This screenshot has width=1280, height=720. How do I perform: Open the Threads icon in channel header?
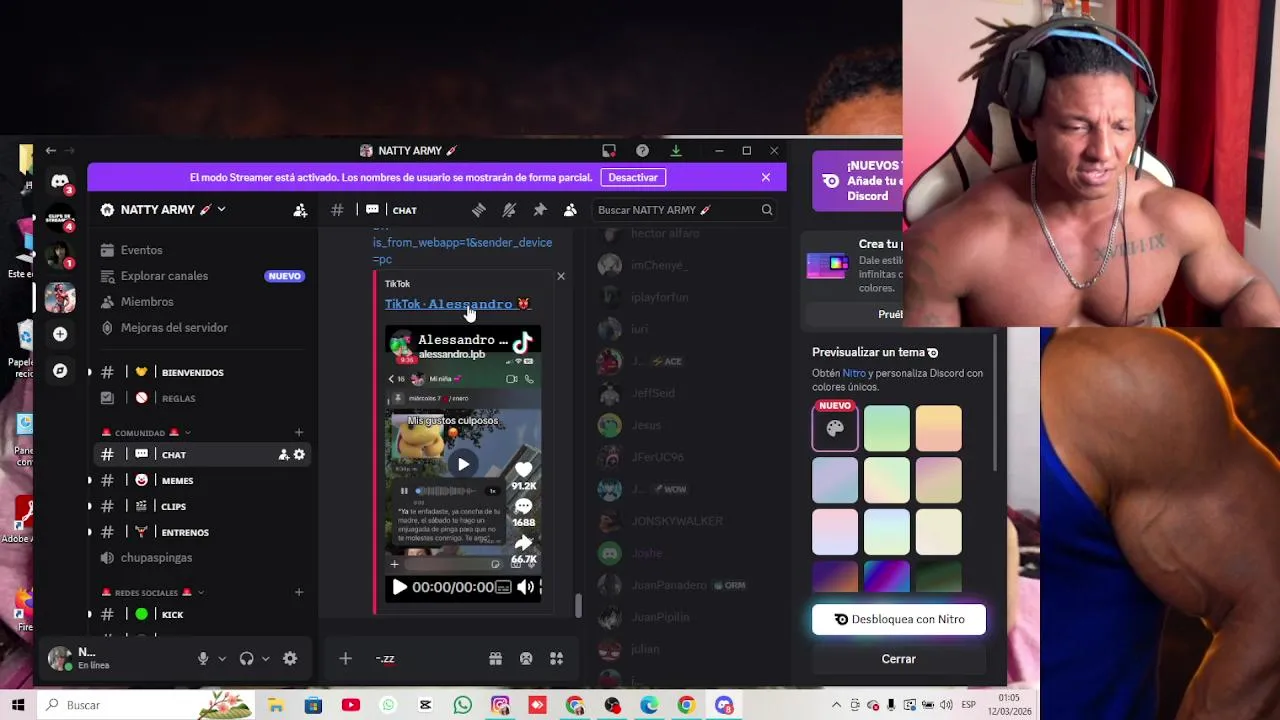pos(479,210)
